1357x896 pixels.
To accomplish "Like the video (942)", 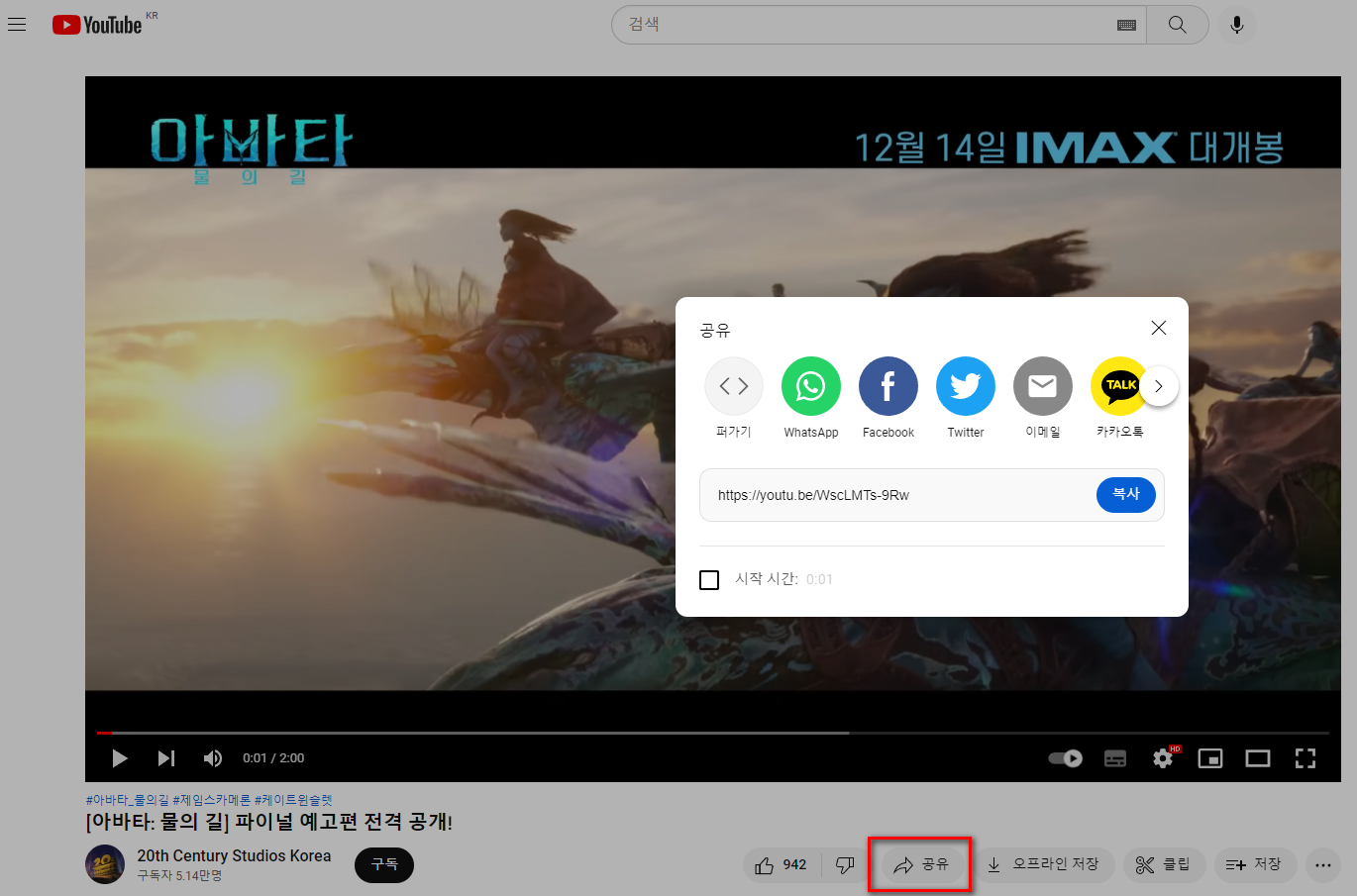I will click(782, 865).
